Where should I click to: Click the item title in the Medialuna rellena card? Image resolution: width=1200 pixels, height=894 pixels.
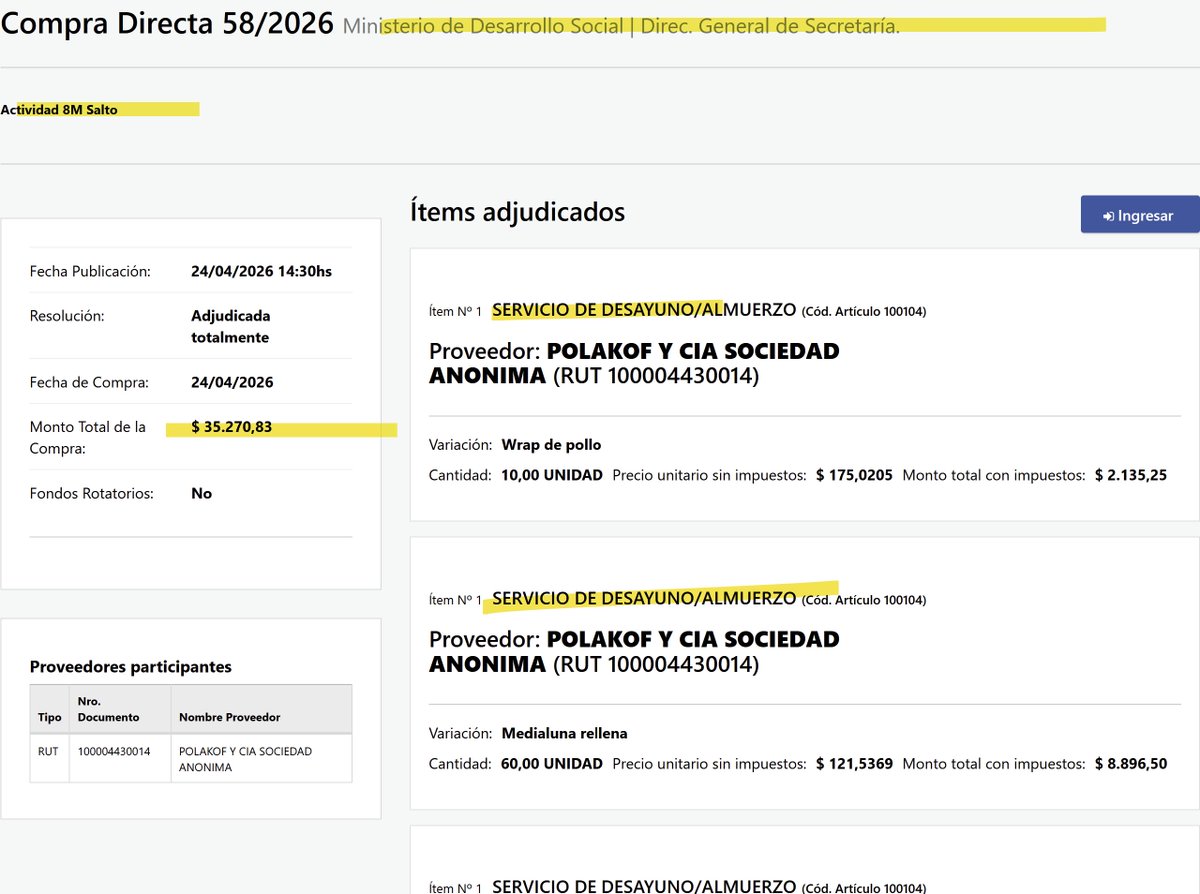point(645,598)
